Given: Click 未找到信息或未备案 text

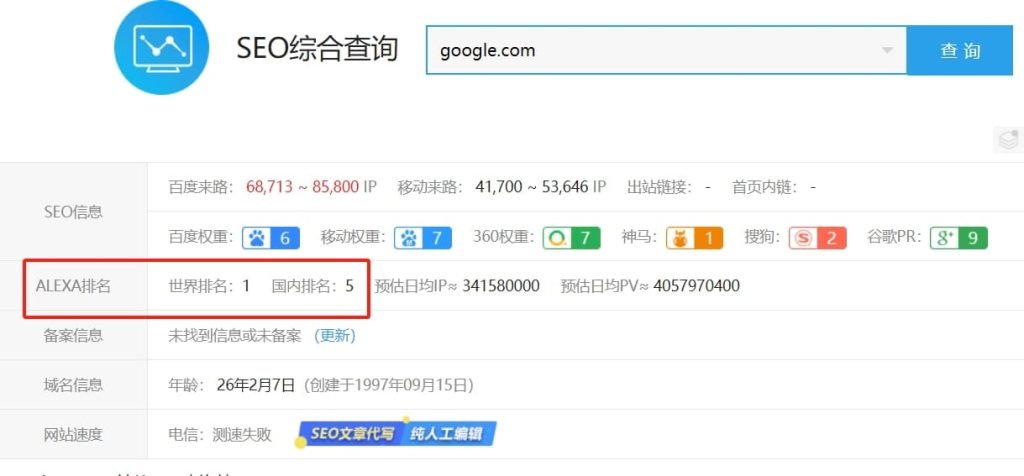Looking at the screenshot, I should (x=235, y=336).
